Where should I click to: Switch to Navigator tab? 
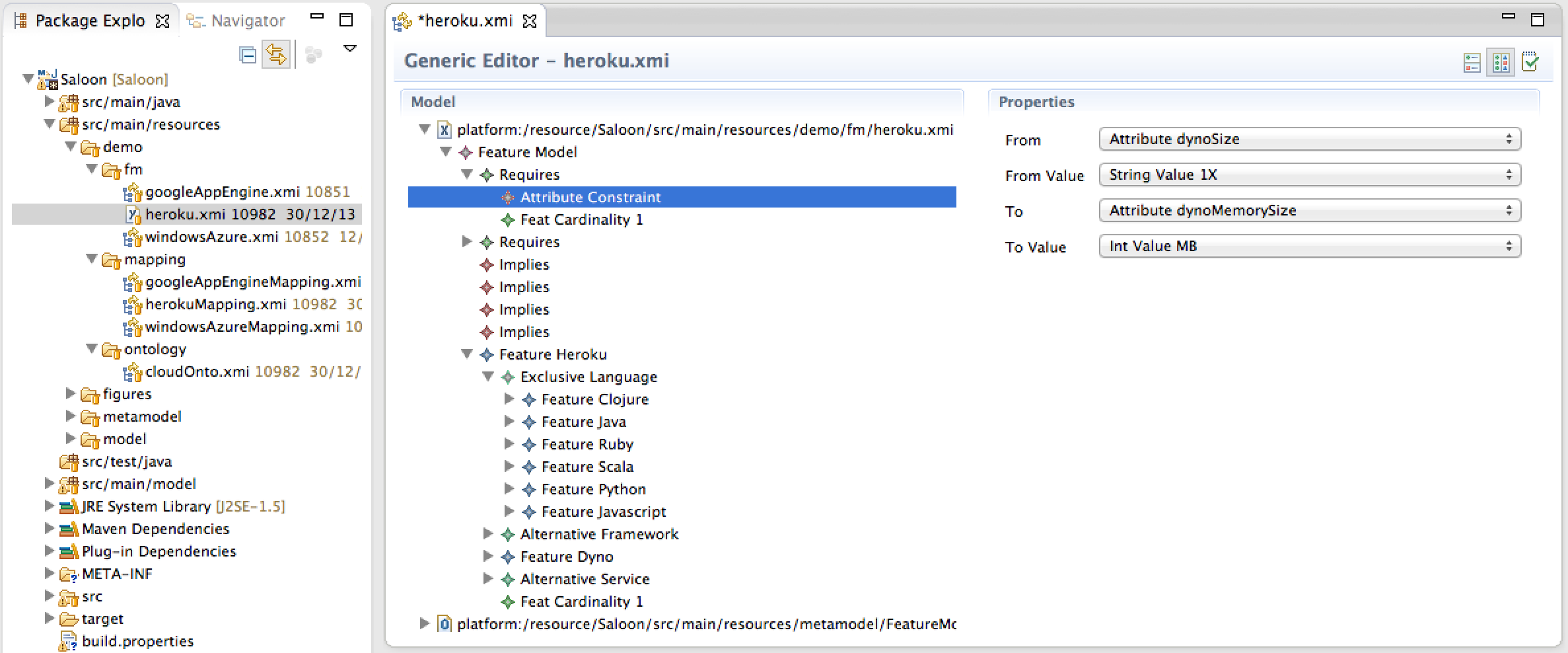coord(236,21)
